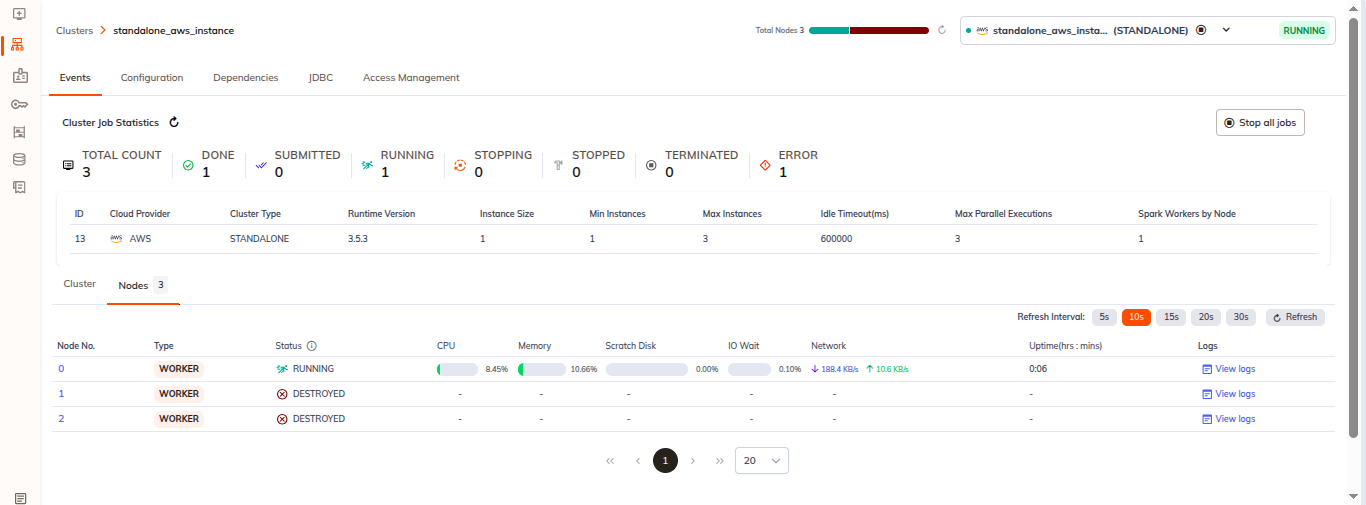1366x505 pixels.
Task: Go to the first page
Action: [x=610, y=461]
